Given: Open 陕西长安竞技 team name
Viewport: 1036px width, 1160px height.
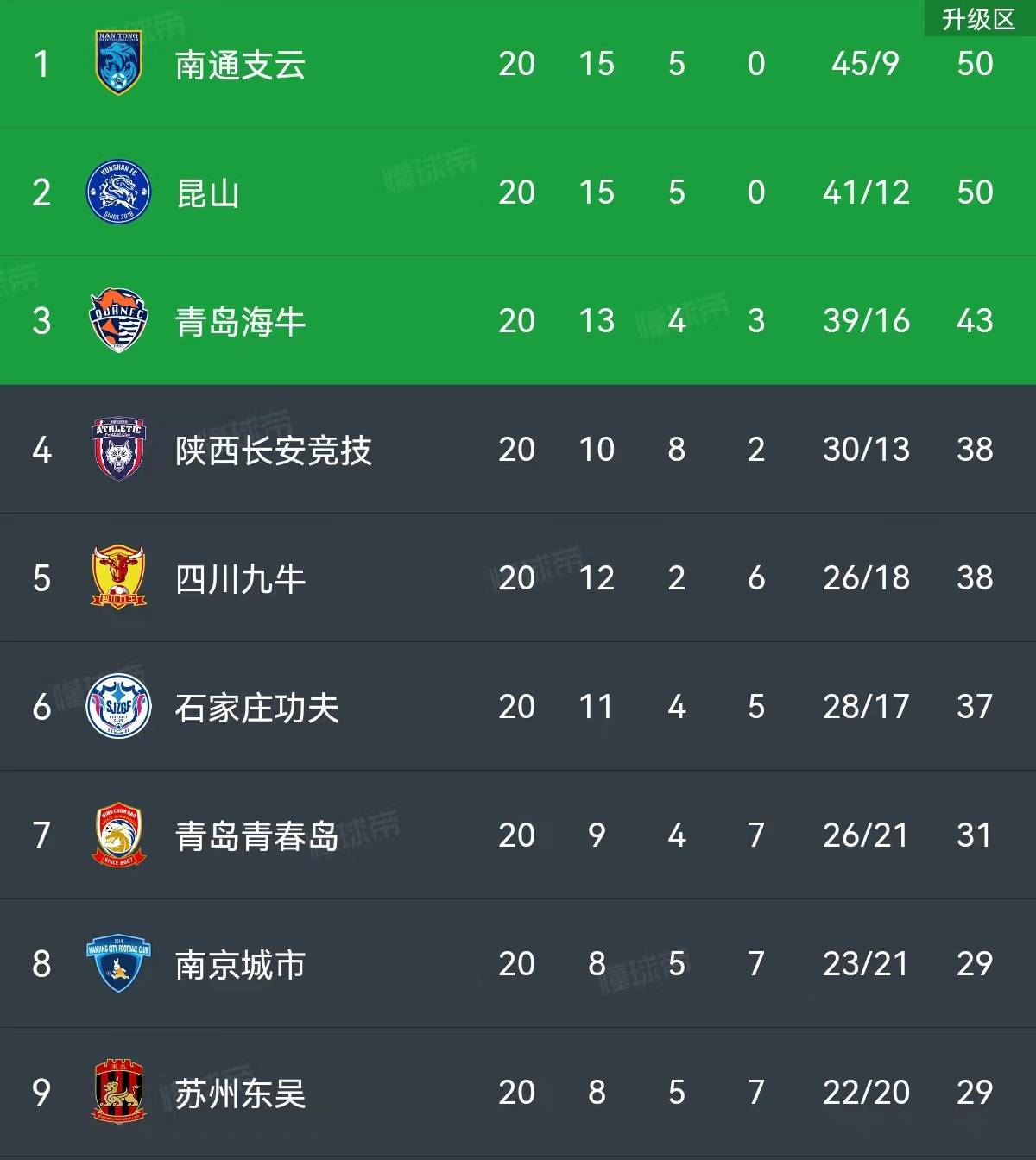Looking at the screenshot, I should tap(273, 450).
